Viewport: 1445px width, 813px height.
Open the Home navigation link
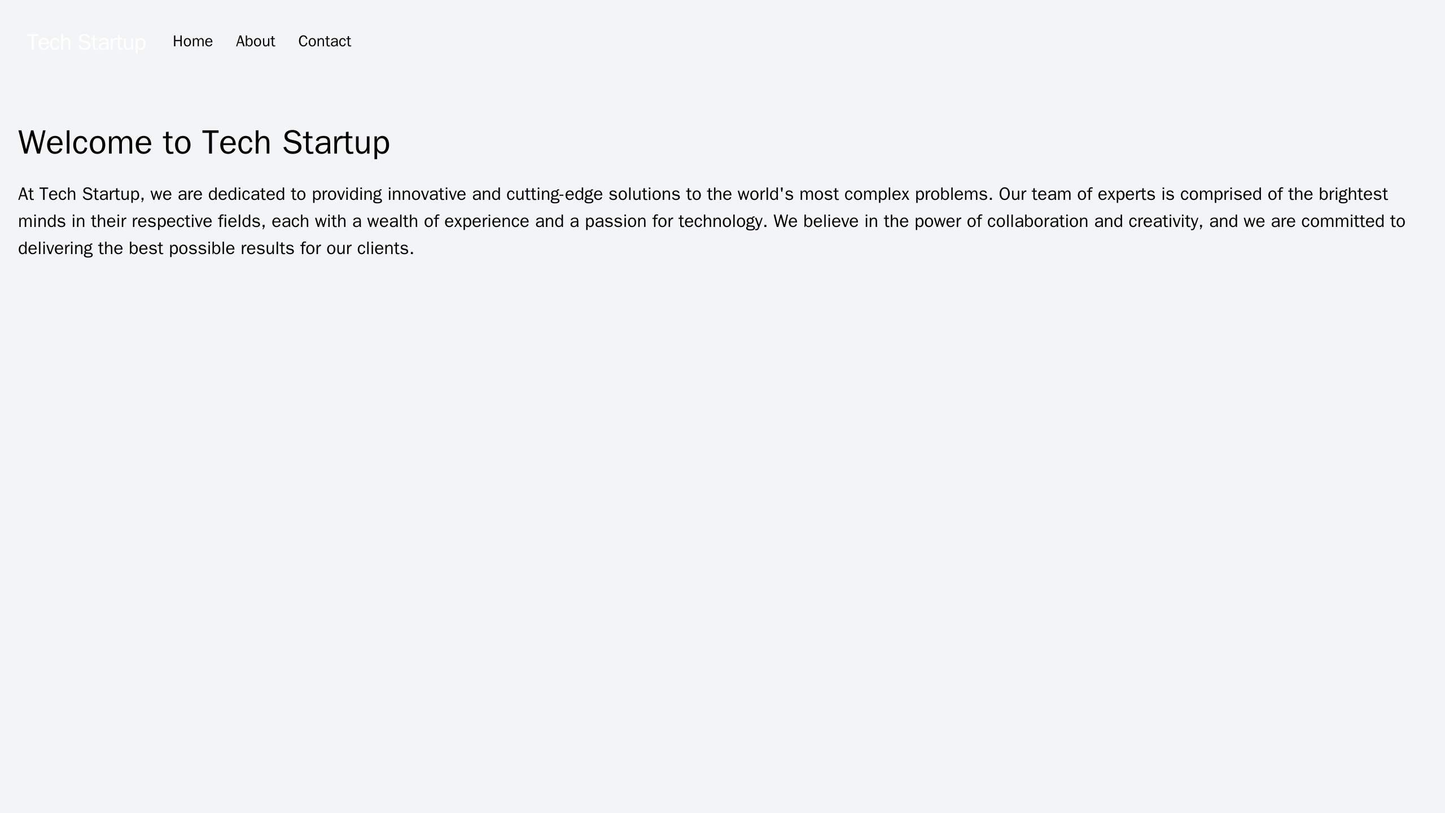[192, 41]
